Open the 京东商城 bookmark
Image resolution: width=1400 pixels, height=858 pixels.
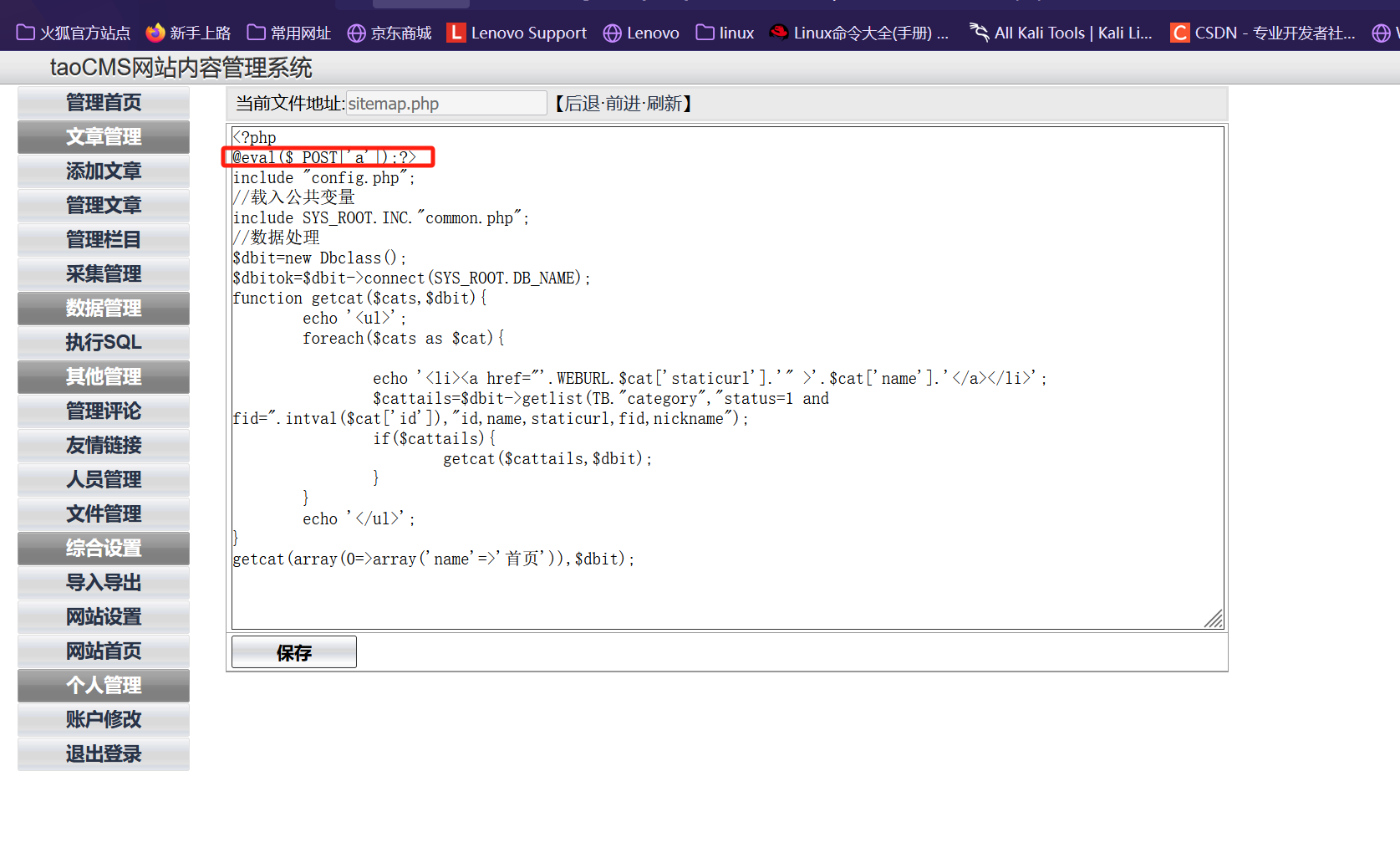point(389,33)
